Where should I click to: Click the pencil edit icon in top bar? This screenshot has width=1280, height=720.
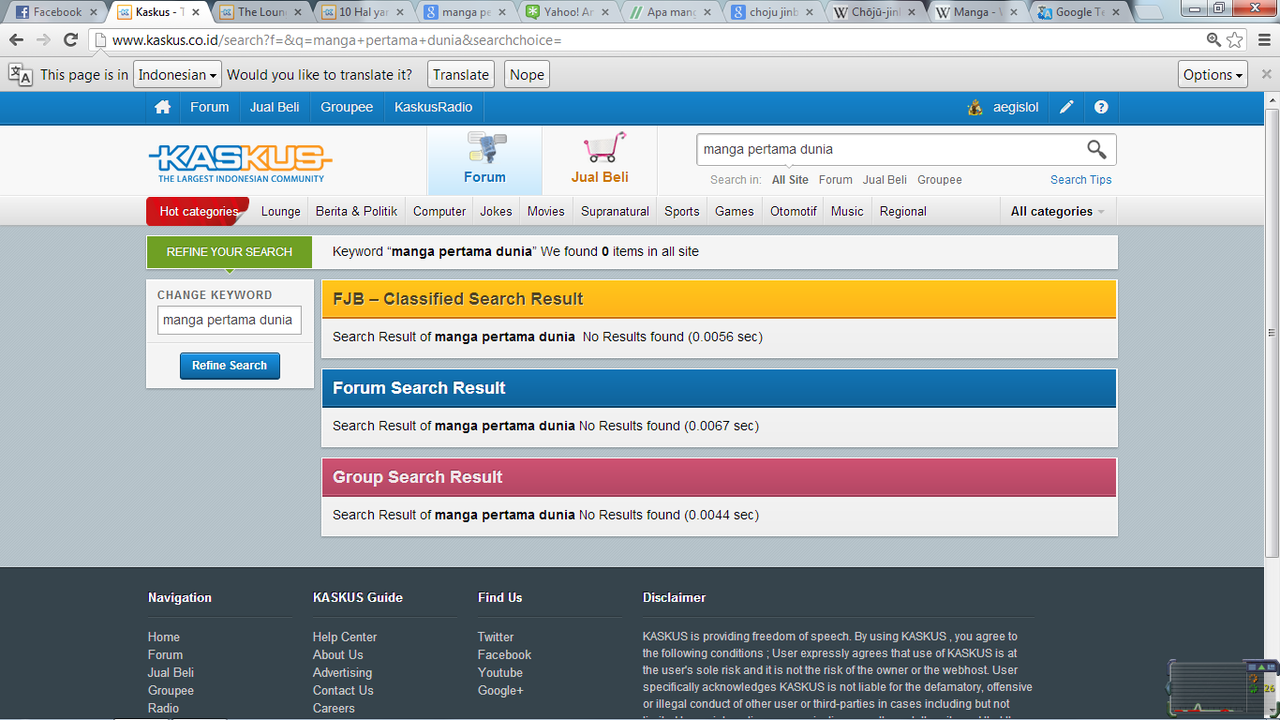click(1067, 107)
